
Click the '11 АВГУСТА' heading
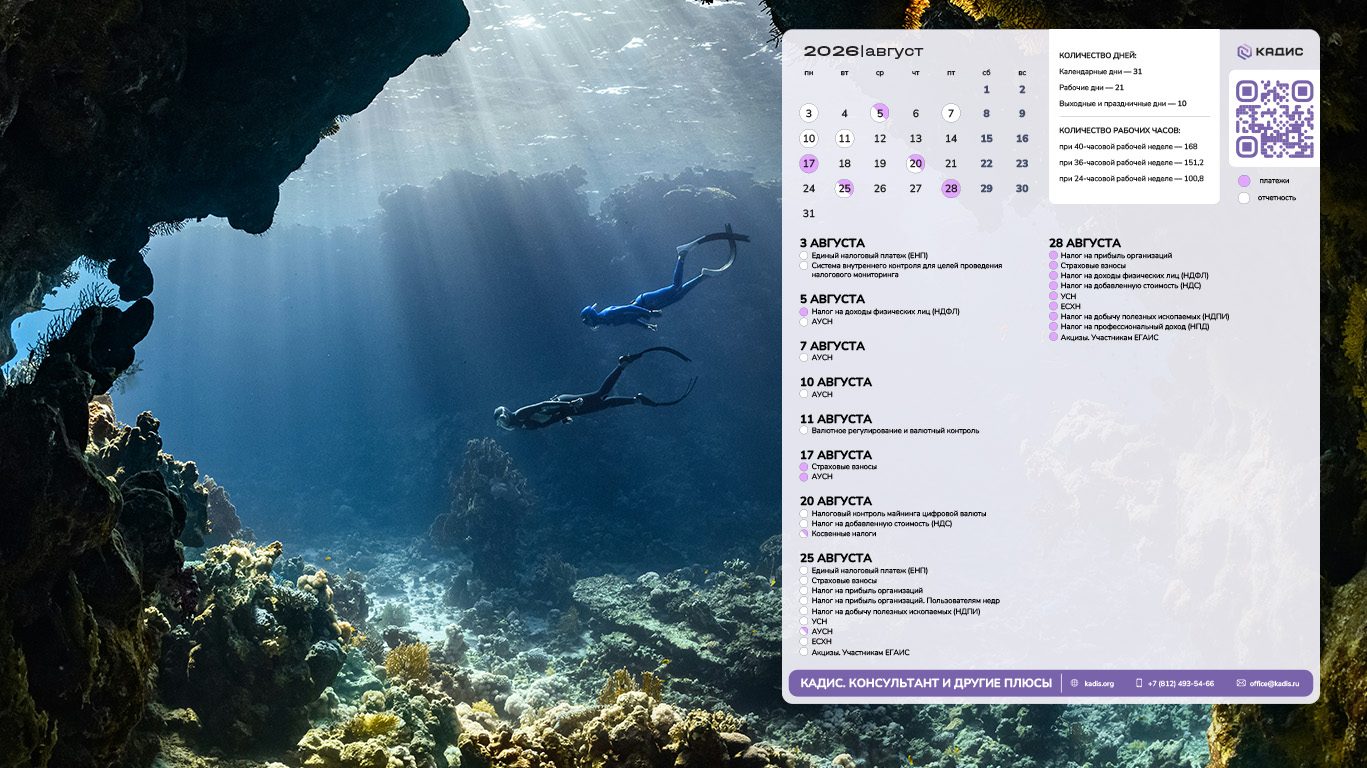(x=836, y=419)
